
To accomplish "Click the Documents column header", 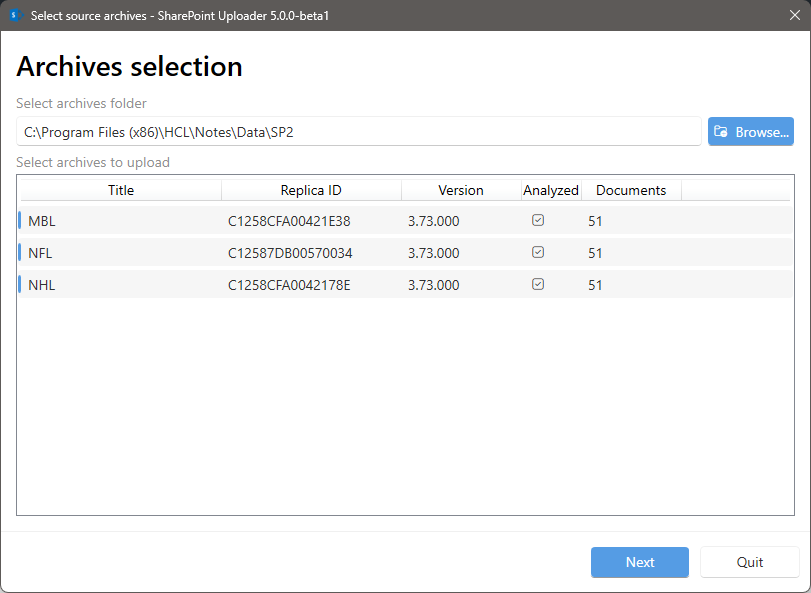I will click(x=631, y=190).
